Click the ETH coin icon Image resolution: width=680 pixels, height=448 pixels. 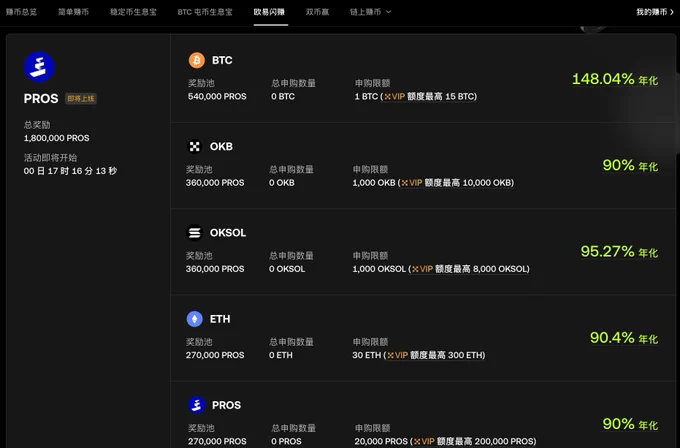click(194, 319)
